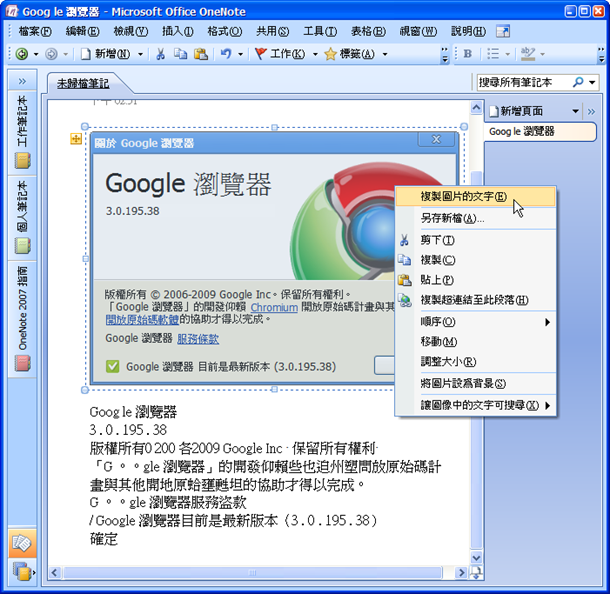
Task: Click the horizontal scrollbar right arrow
Action: click(461, 572)
